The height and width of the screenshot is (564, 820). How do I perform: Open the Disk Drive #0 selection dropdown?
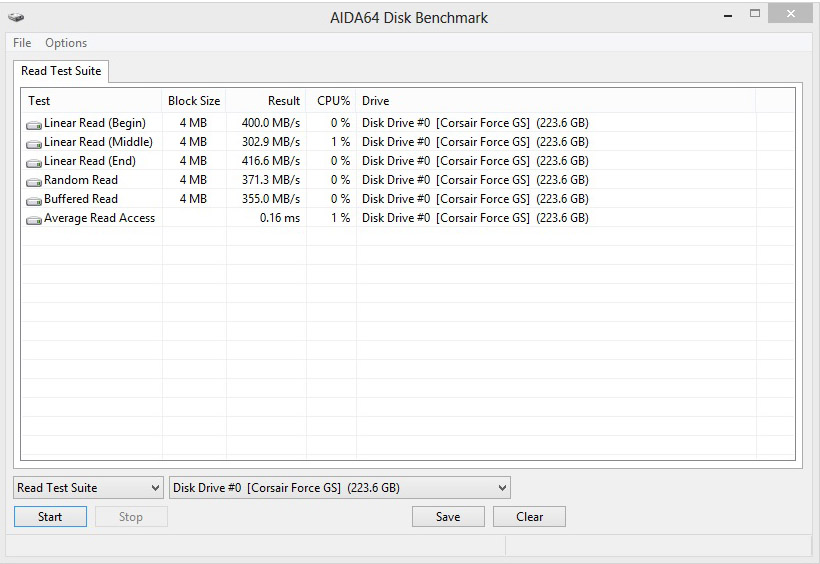coord(340,488)
